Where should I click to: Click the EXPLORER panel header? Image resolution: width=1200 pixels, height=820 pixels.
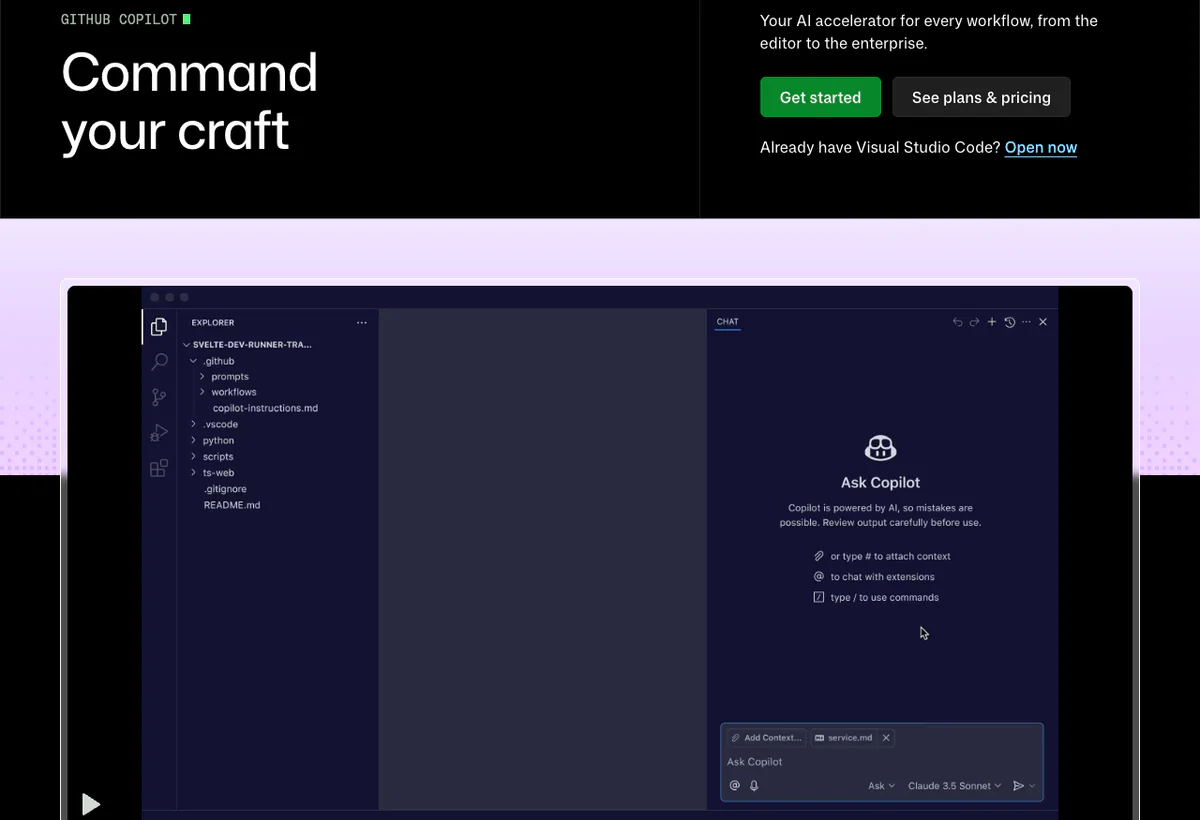pos(213,323)
